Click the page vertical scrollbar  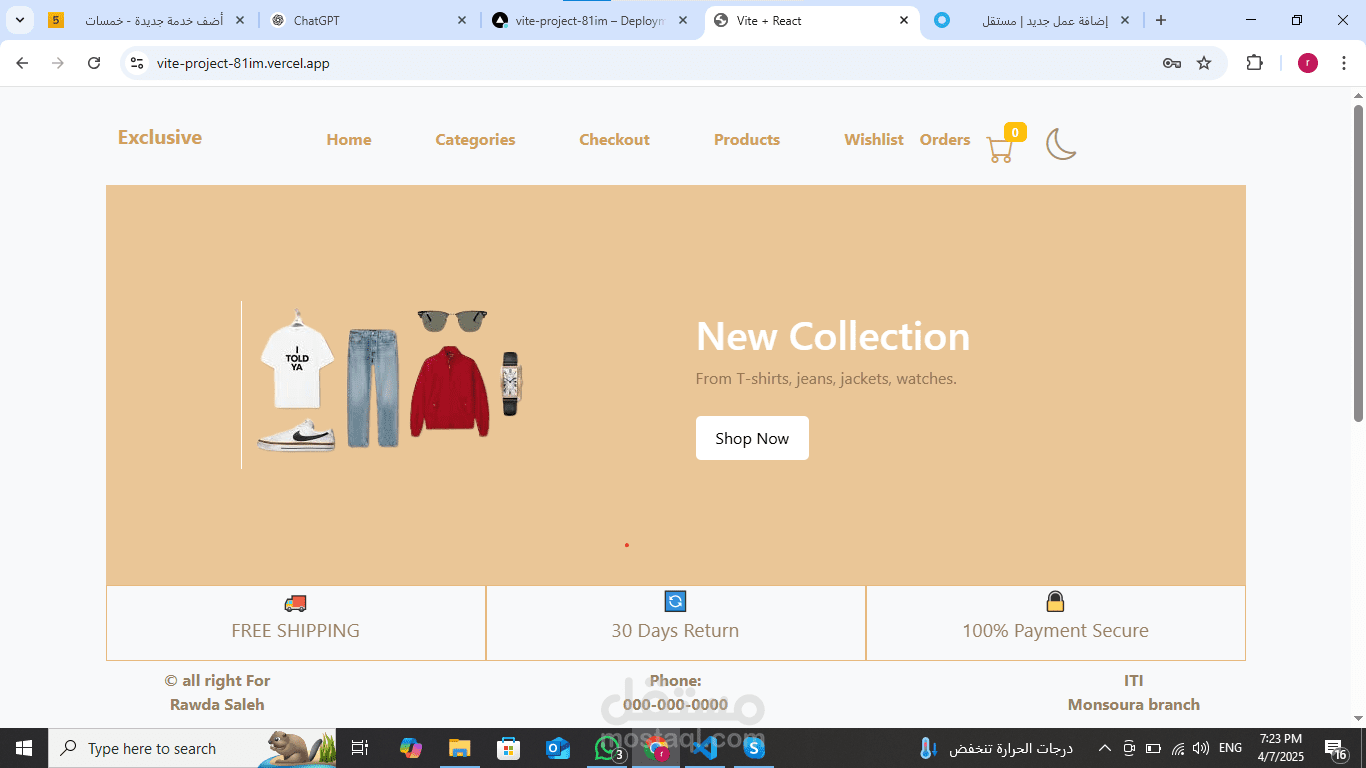(1358, 264)
